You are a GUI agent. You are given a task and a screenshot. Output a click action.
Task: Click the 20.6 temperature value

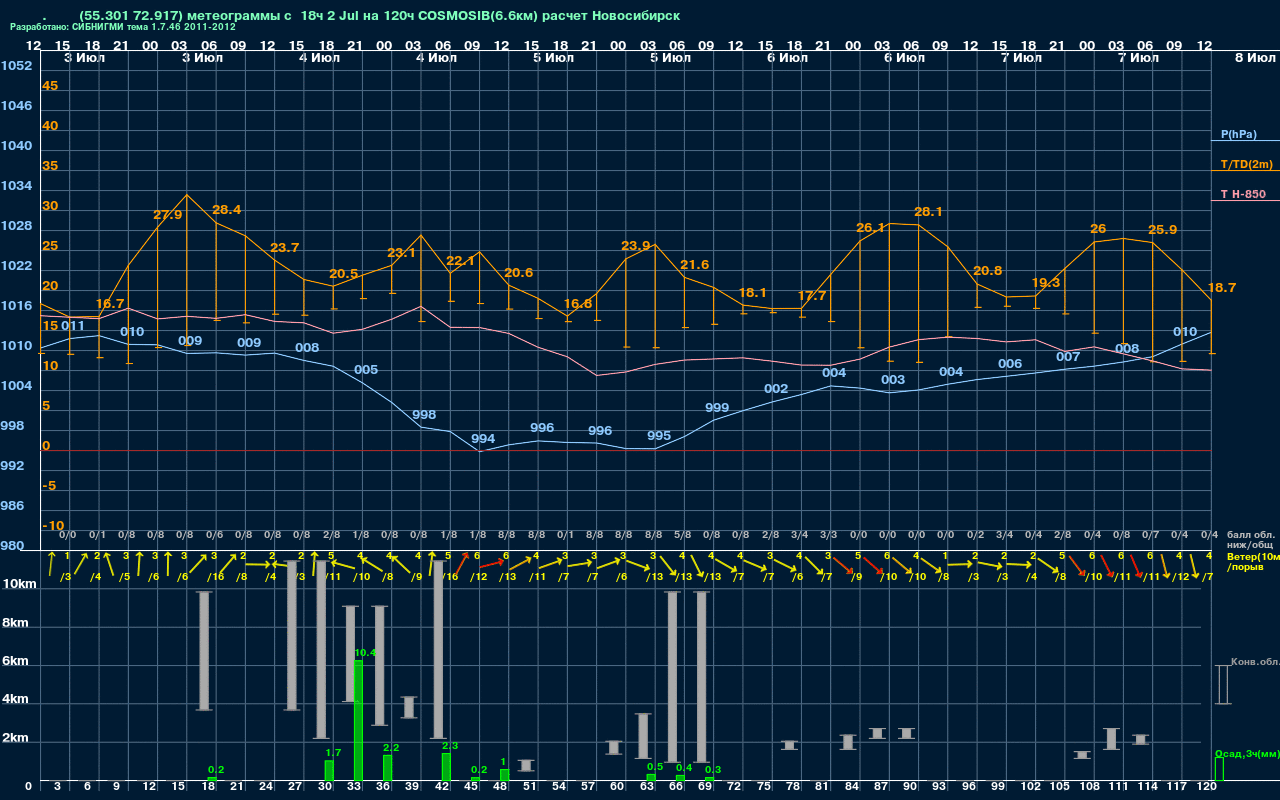coord(518,273)
